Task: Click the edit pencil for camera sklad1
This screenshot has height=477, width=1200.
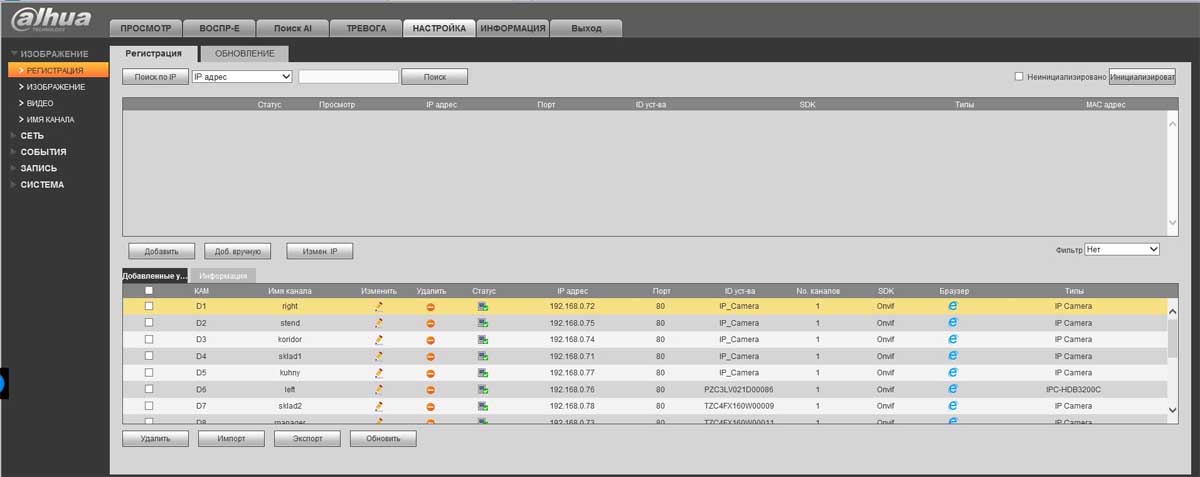Action: pos(379,356)
